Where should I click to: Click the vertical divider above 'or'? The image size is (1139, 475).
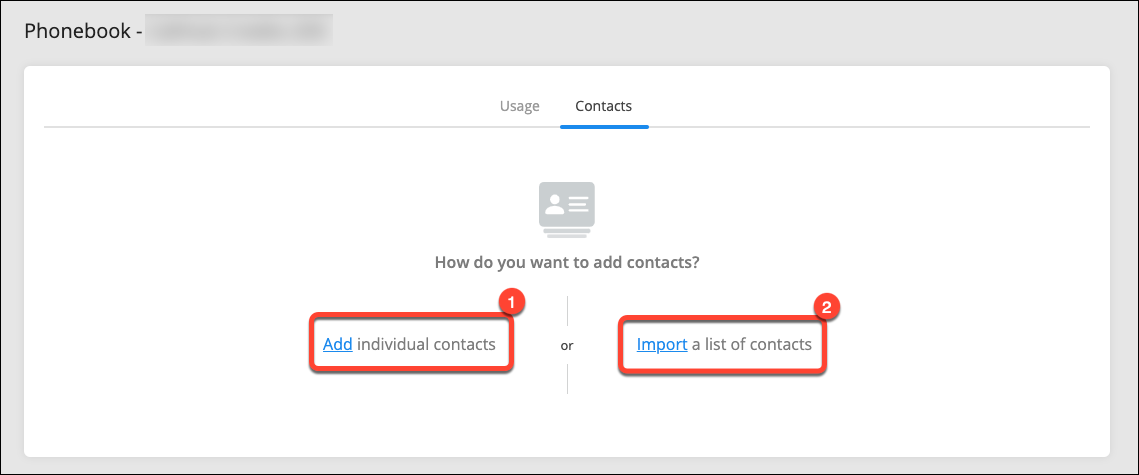(567, 311)
